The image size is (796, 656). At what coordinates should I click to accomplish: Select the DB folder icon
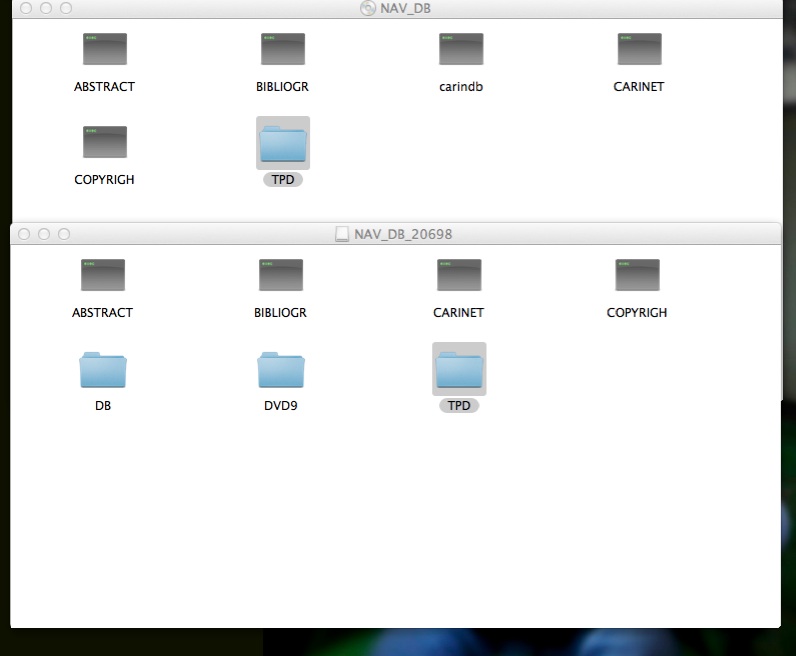[103, 370]
